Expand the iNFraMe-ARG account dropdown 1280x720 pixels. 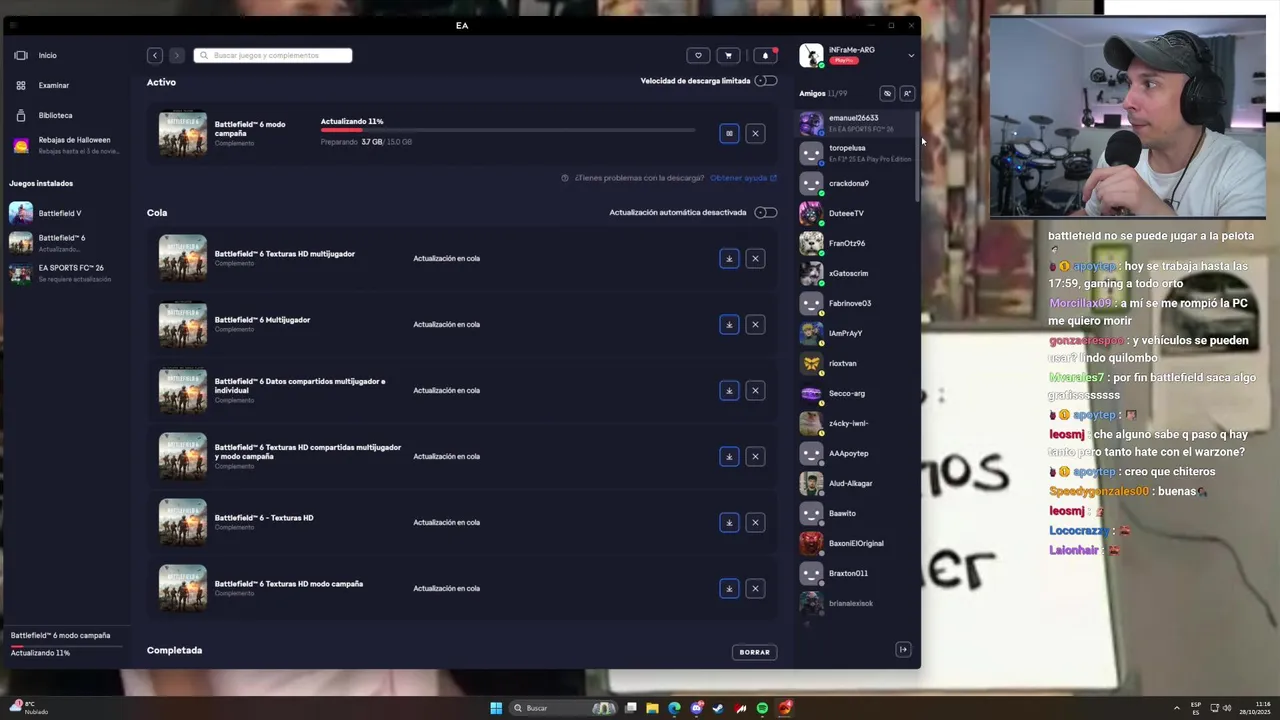point(911,55)
